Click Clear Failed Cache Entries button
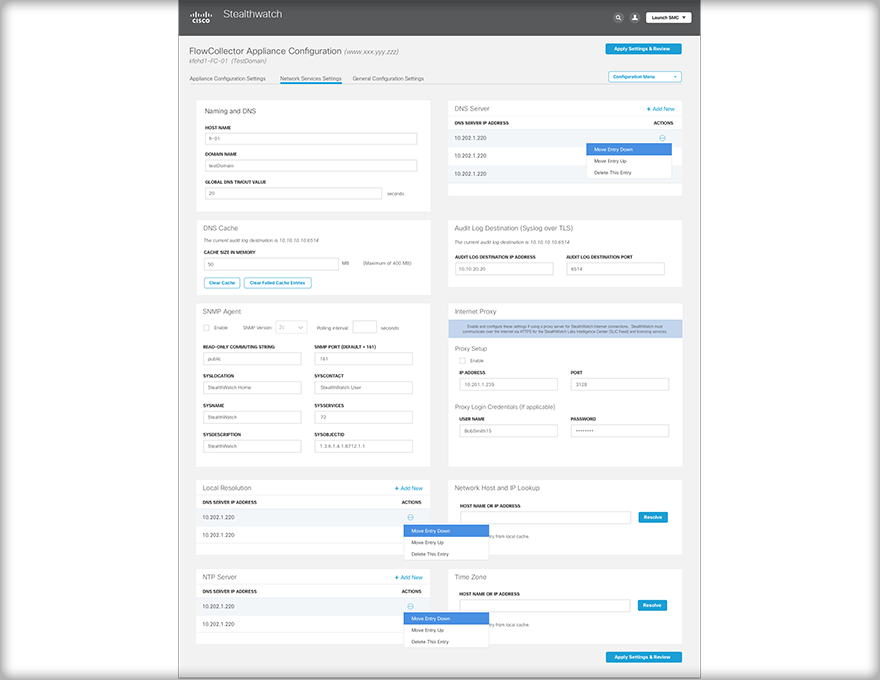The width and height of the screenshot is (880, 680). [x=278, y=283]
